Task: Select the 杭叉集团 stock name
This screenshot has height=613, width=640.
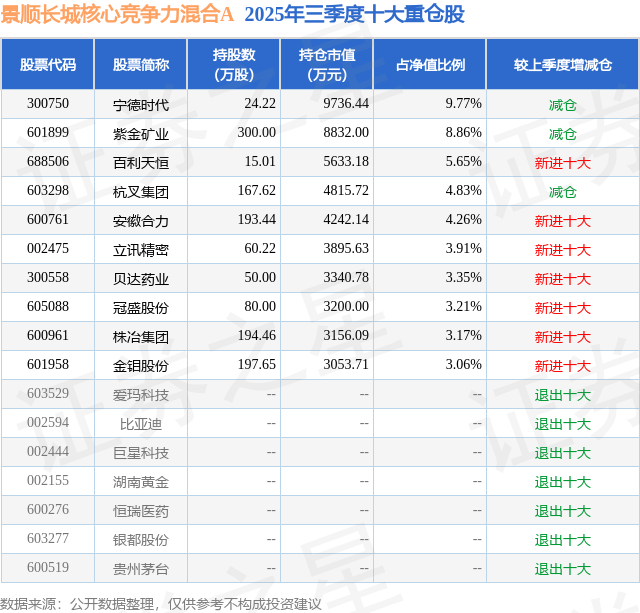Action: click(x=141, y=192)
